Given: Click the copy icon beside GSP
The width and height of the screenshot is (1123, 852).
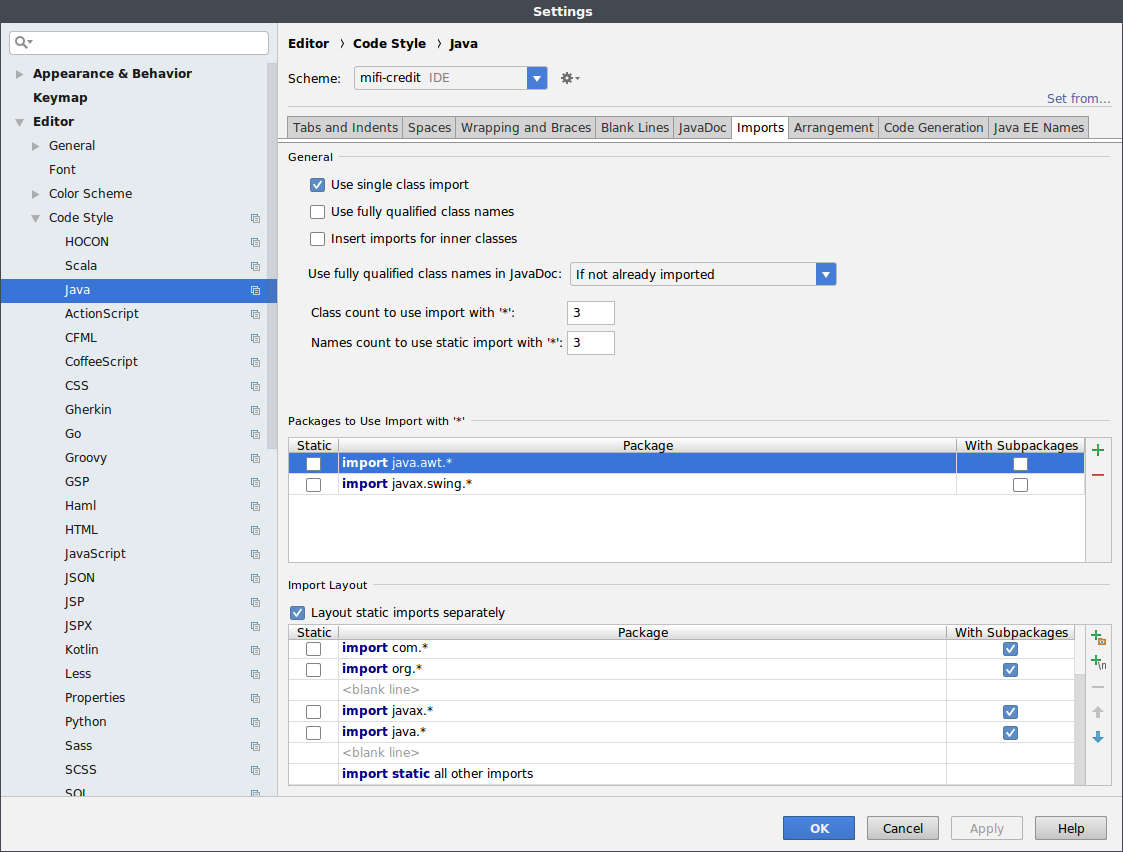Looking at the screenshot, I should pyautogui.click(x=255, y=482).
